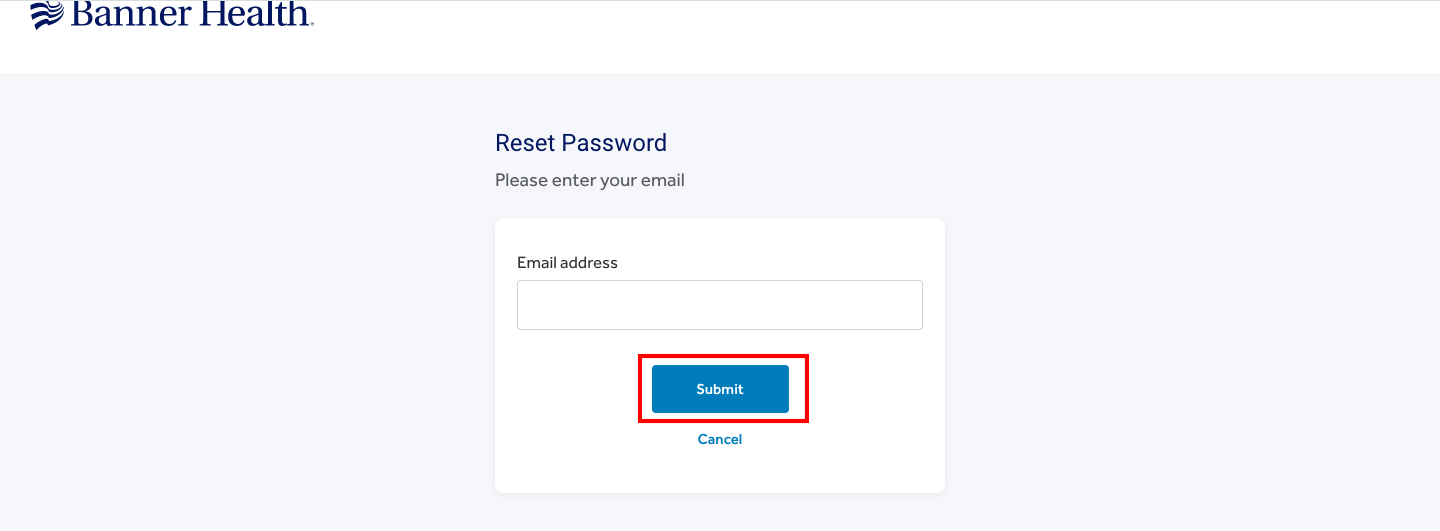This screenshot has height=531, width=1440.
Task: Select the Cancel link below Submit
Action: 720,439
